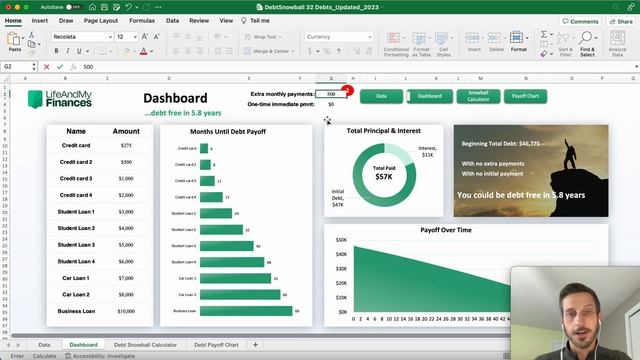The height and width of the screenshot is (360, 640).
Task: Open Format as Table
Action: 421,44
